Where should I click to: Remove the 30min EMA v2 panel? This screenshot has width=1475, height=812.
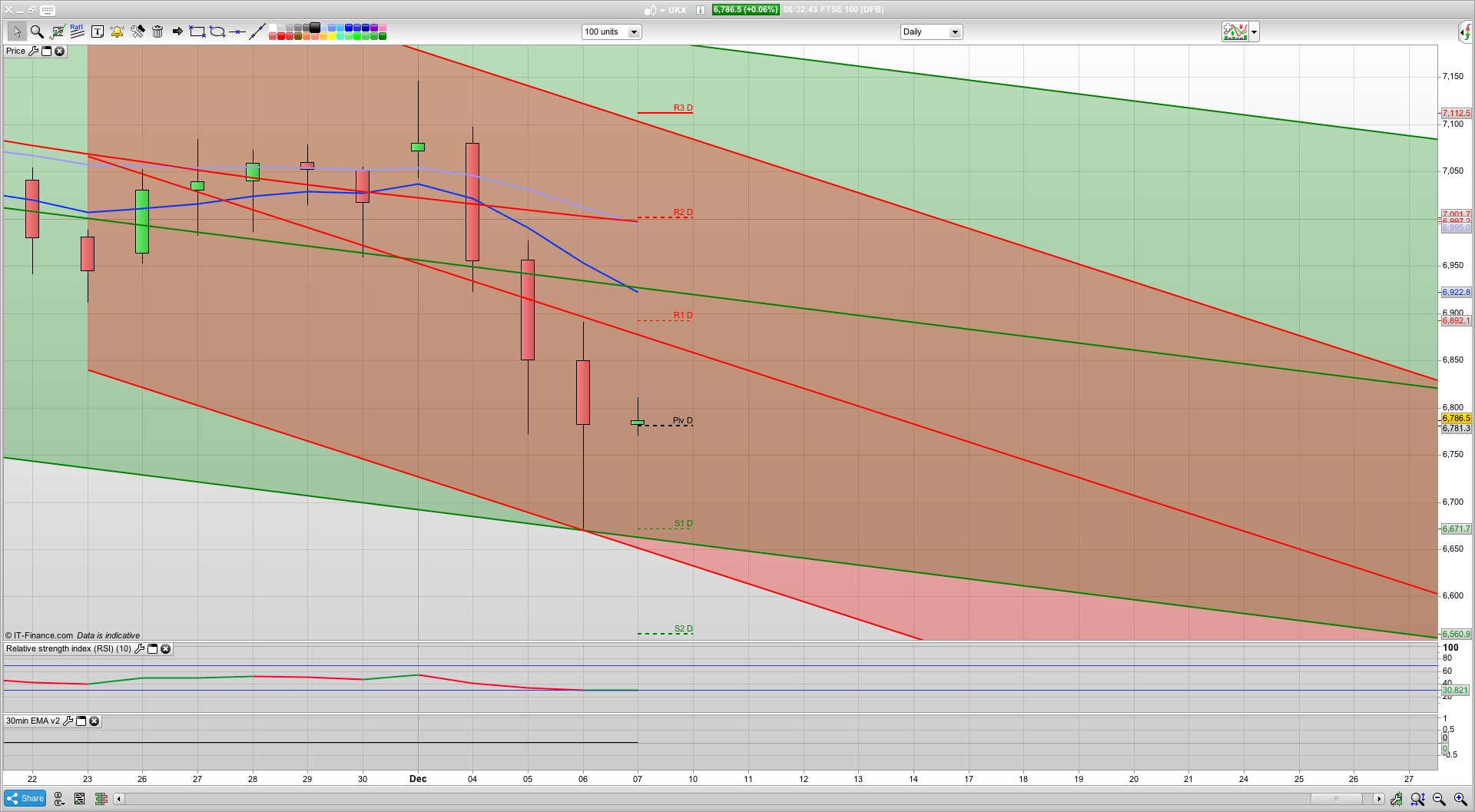coord(94,721)
